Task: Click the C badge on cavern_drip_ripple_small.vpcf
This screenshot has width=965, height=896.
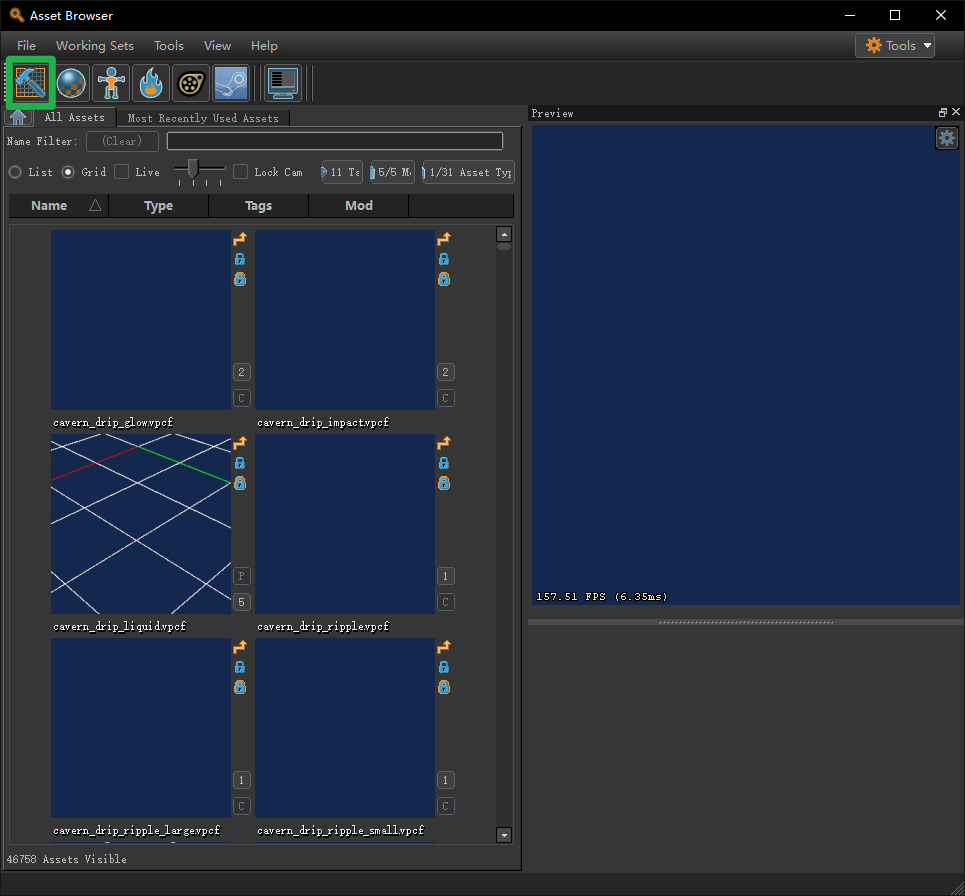Action: click(446, 806)
